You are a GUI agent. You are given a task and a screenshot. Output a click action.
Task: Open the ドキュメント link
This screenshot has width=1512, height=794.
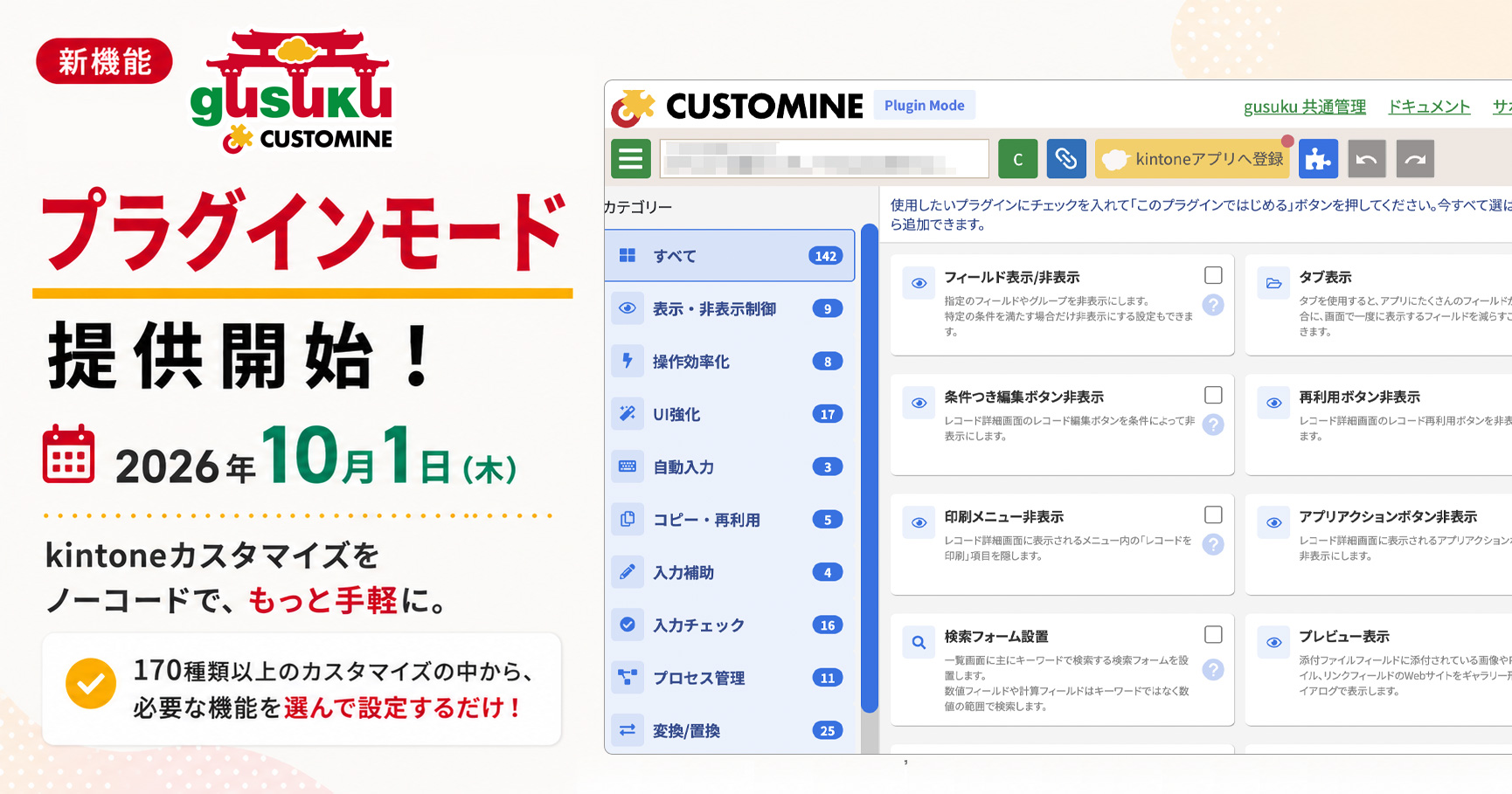click(1429, 107)
